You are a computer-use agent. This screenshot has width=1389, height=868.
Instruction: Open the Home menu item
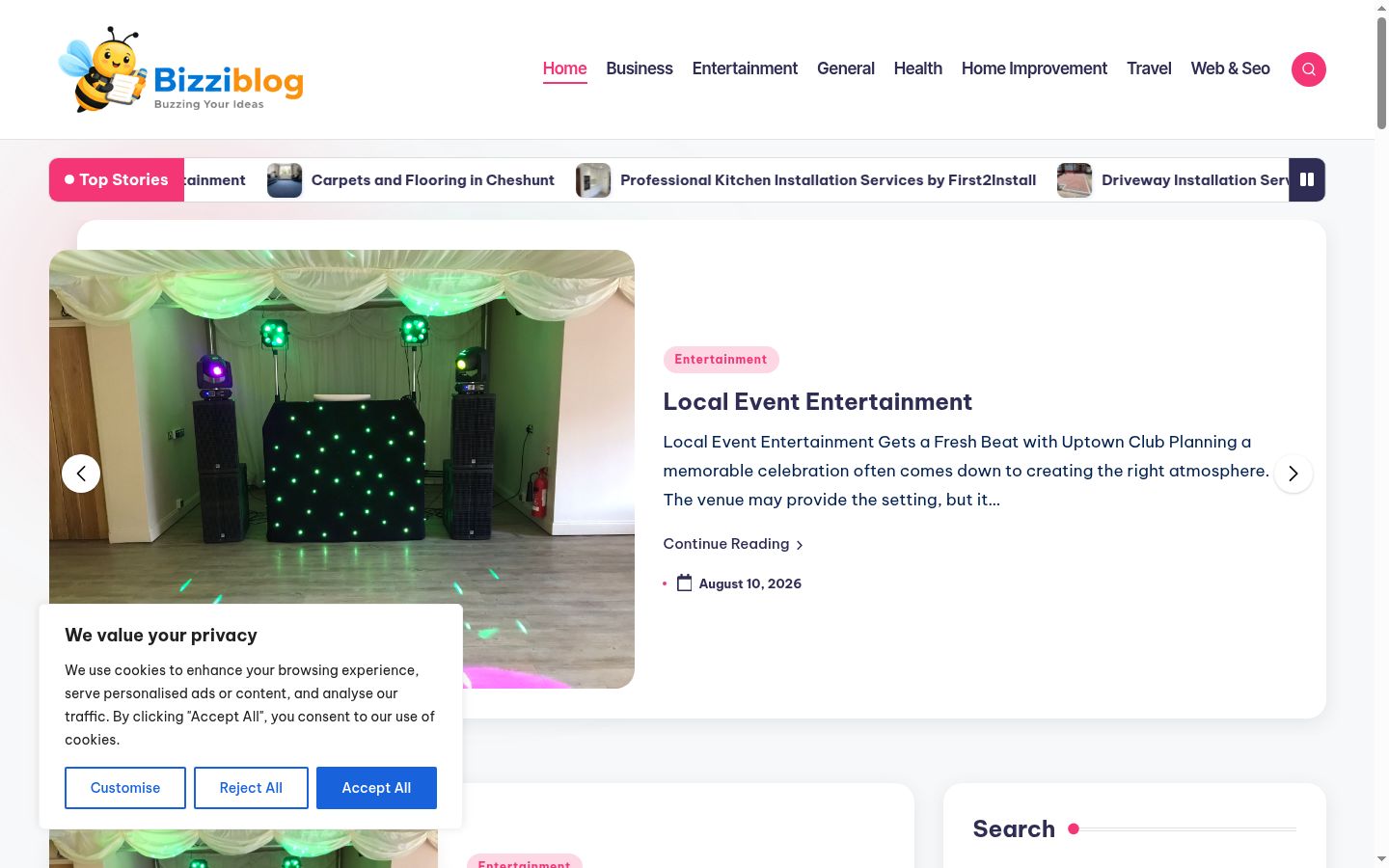(564, 68)
